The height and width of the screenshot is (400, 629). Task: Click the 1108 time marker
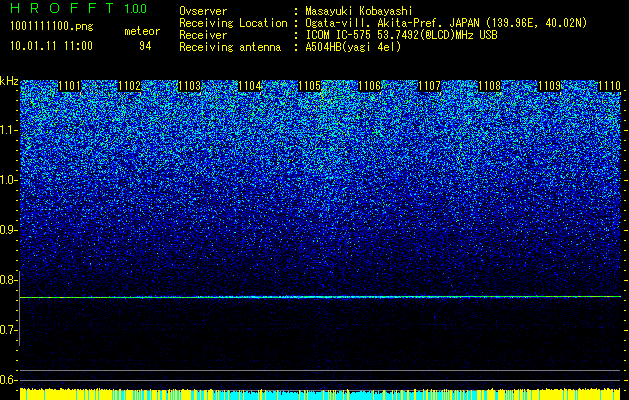point(490,86)
